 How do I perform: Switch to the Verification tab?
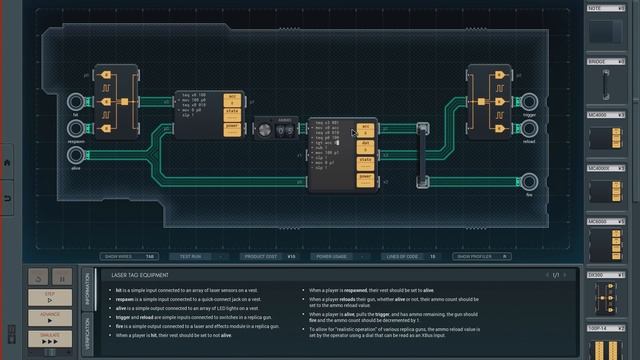[87, 334]
